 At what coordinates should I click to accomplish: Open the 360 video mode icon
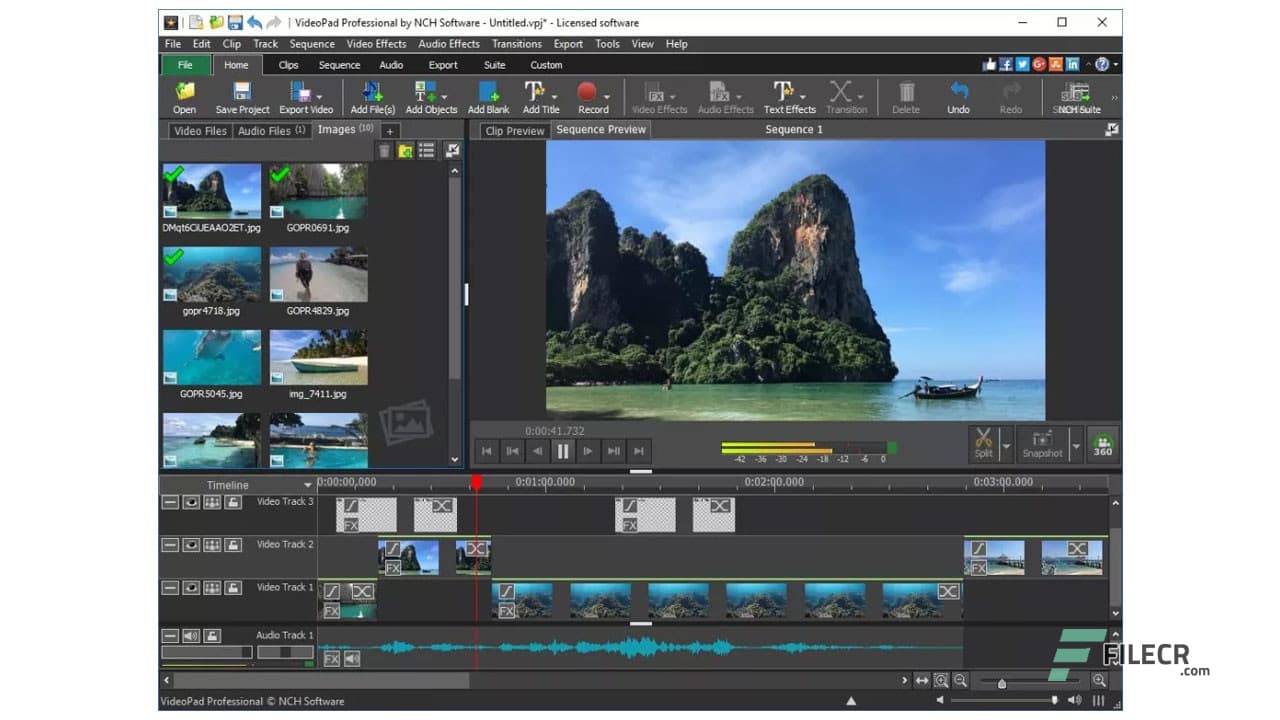[1101, 444]
